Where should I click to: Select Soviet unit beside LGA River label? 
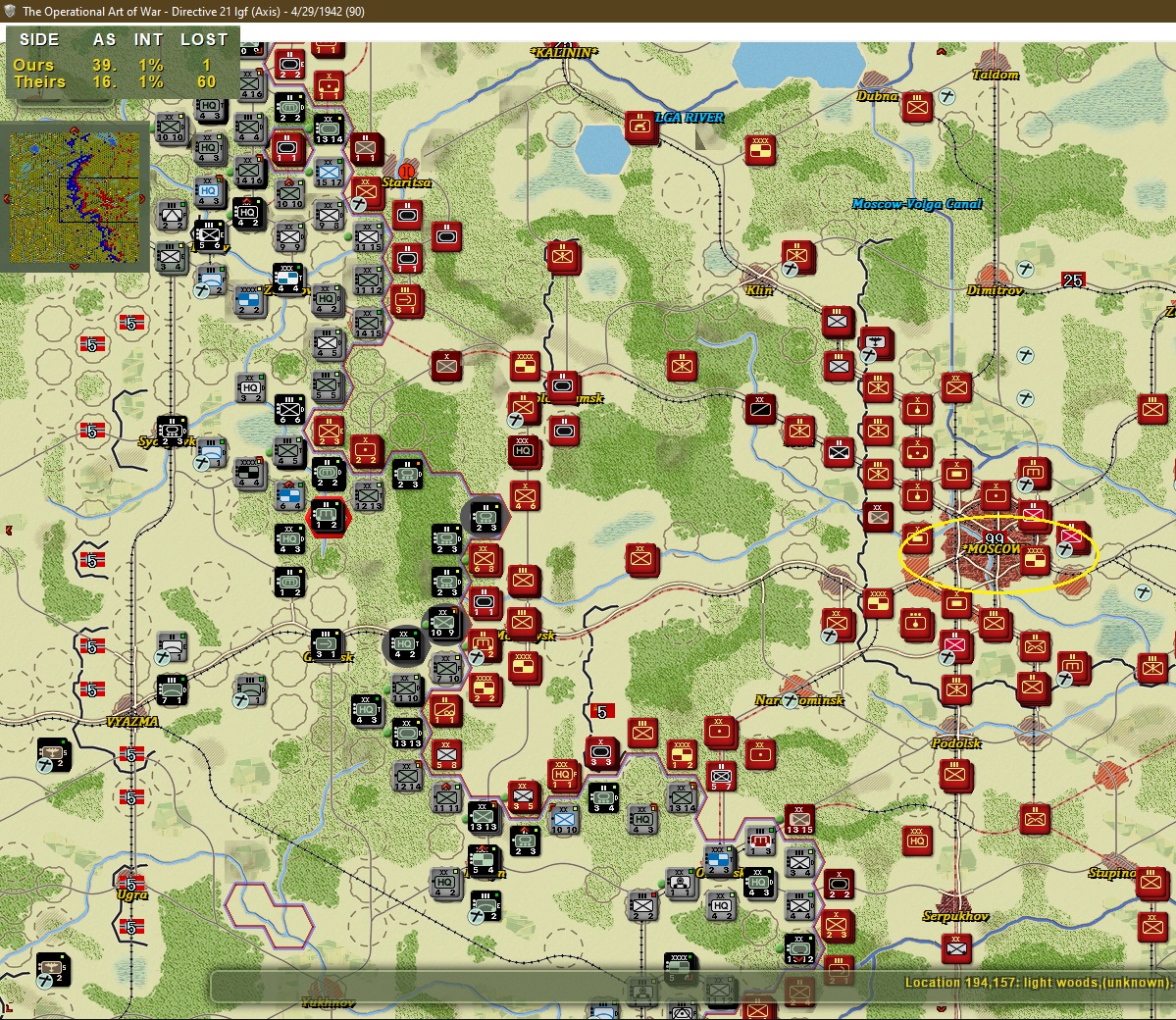tap(640, 127)
